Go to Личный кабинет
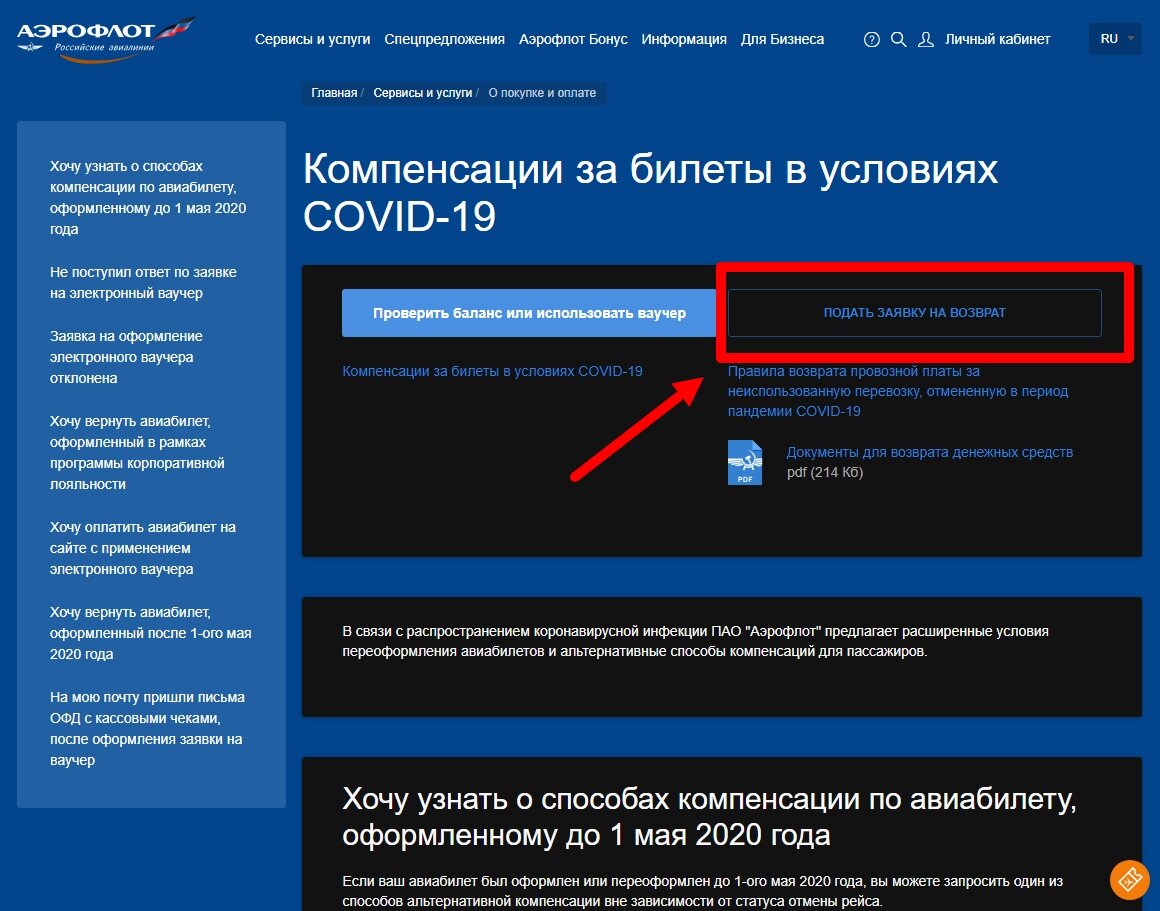Viewport: 1160px width, 911px height. pyautogui.click(x=997, y=39)
